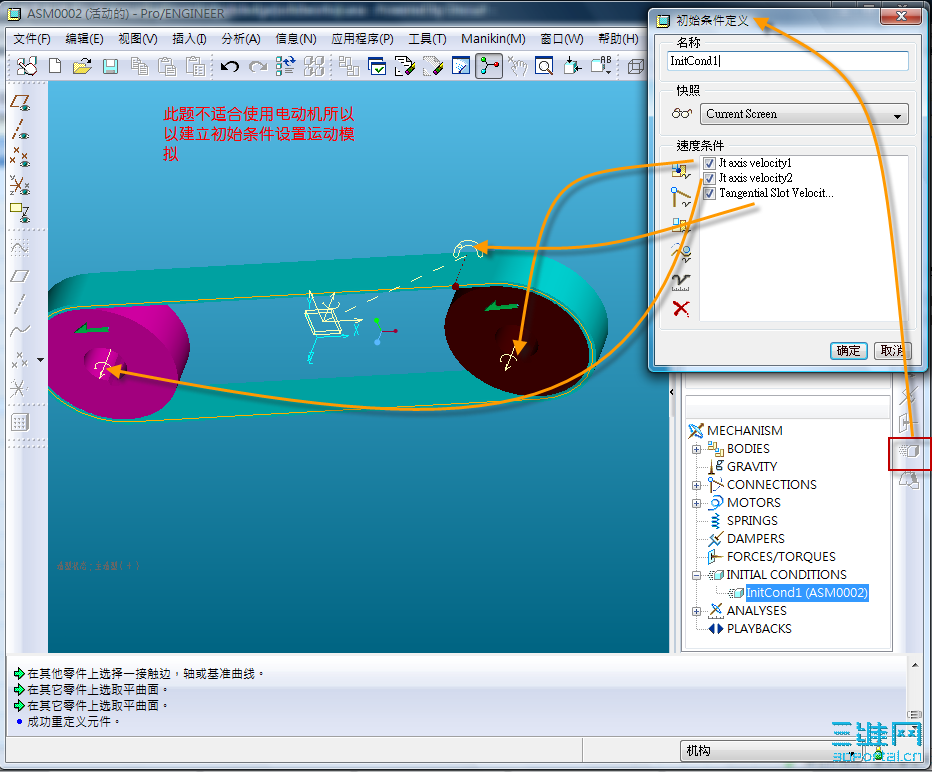Activate the highlighted mechanism connection tool icon

[489, 66]
